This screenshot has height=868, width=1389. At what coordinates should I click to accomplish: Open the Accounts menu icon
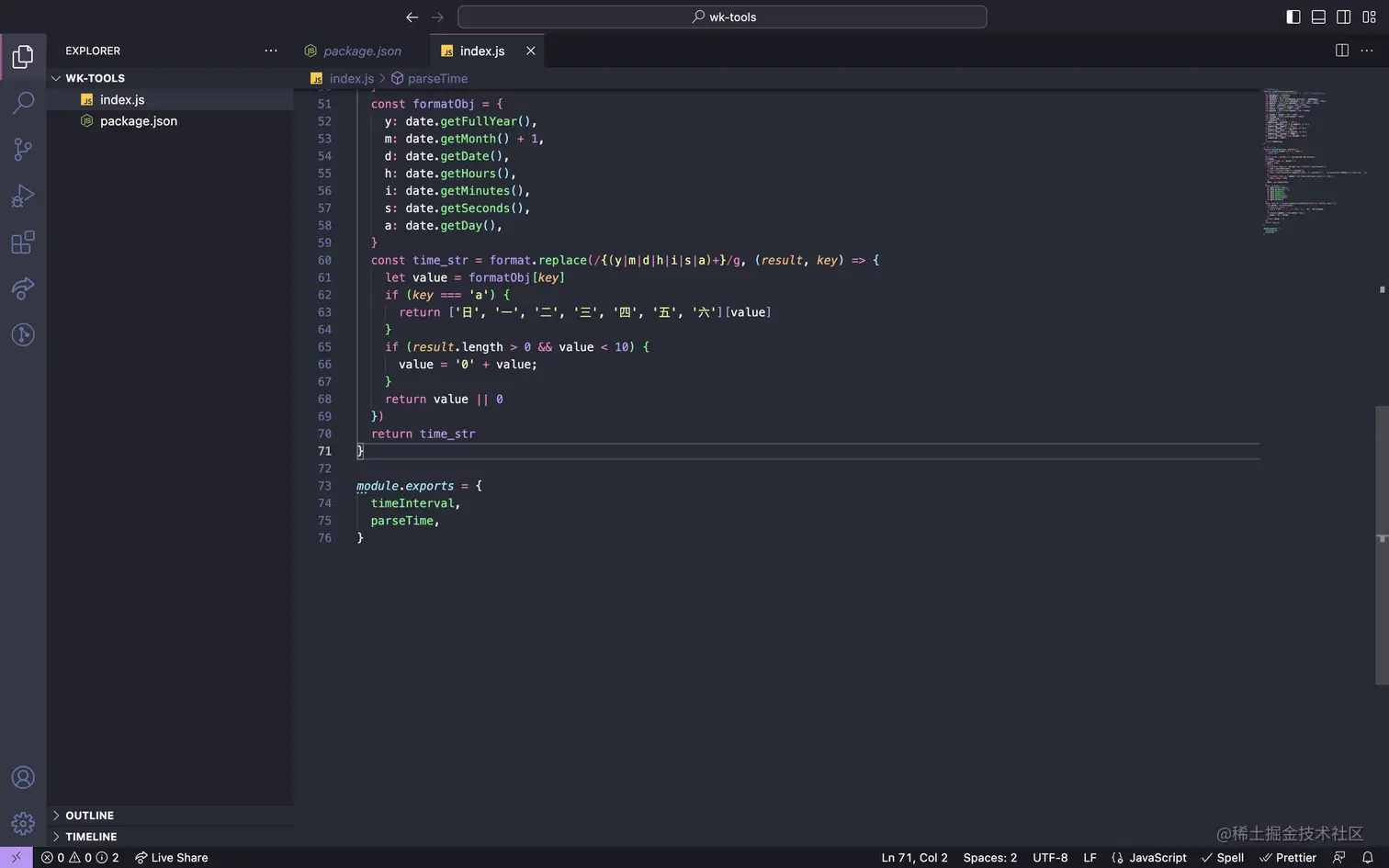[23, 777]
